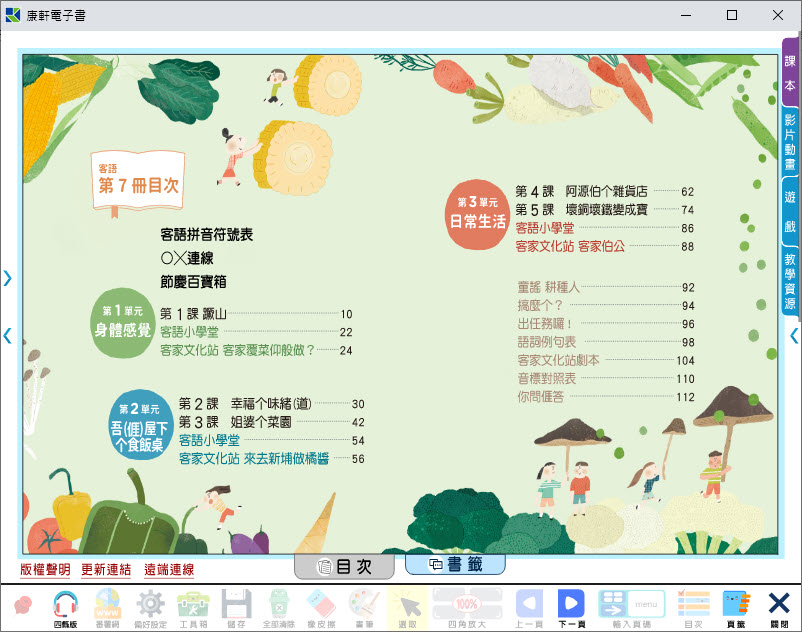Click the 輸入頁碼 page number box
The image size is (802, 632).
click(630, 607)
